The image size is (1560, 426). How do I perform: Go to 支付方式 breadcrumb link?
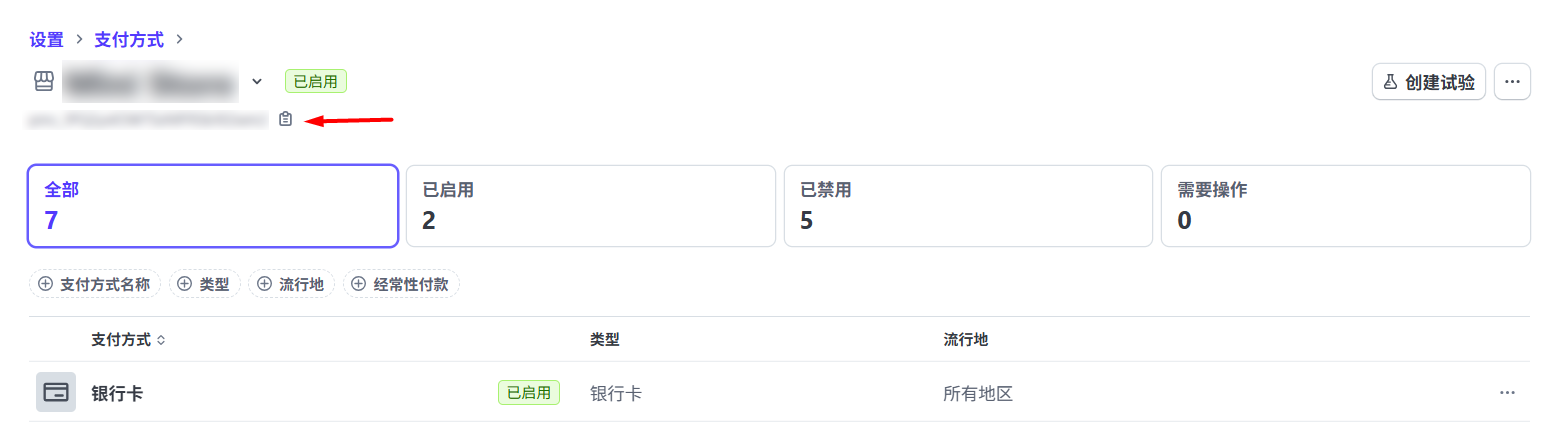coord(129,40)
